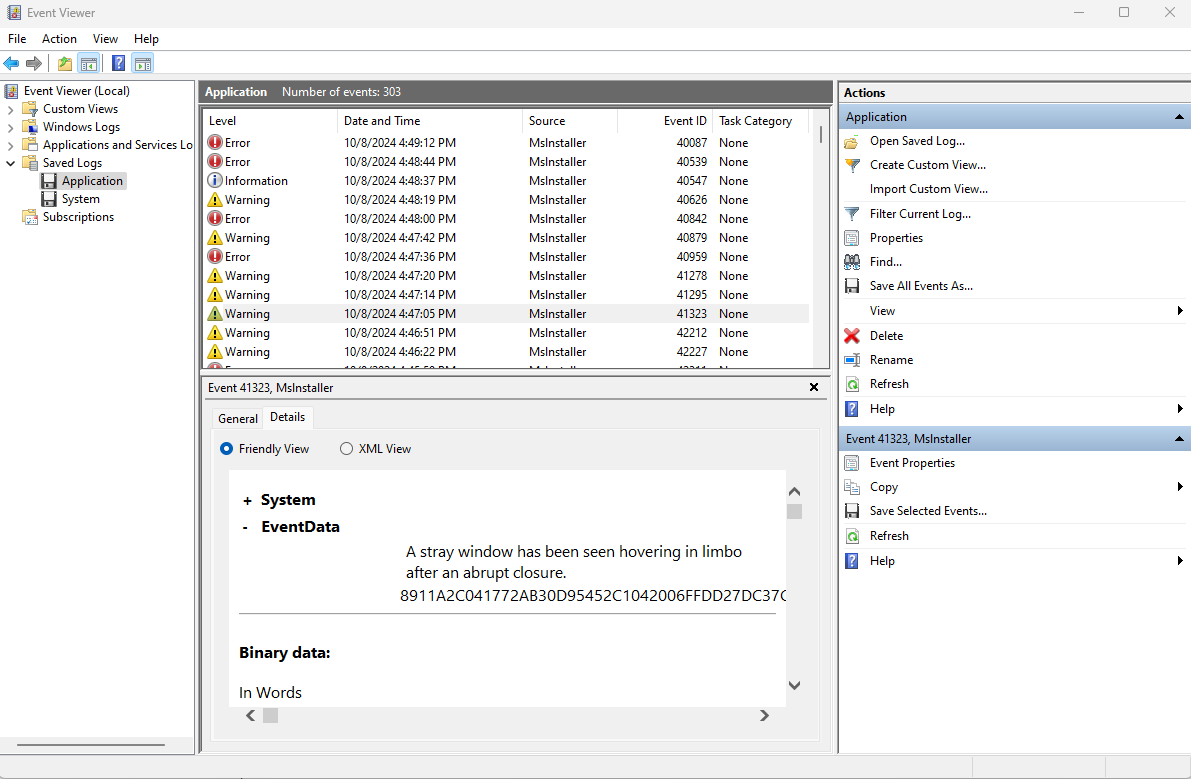Image resolution: width=1191 pixels, height=779 pixels.
Task: Click the Copy icon in event actions
Action: [x=852, y=487]
